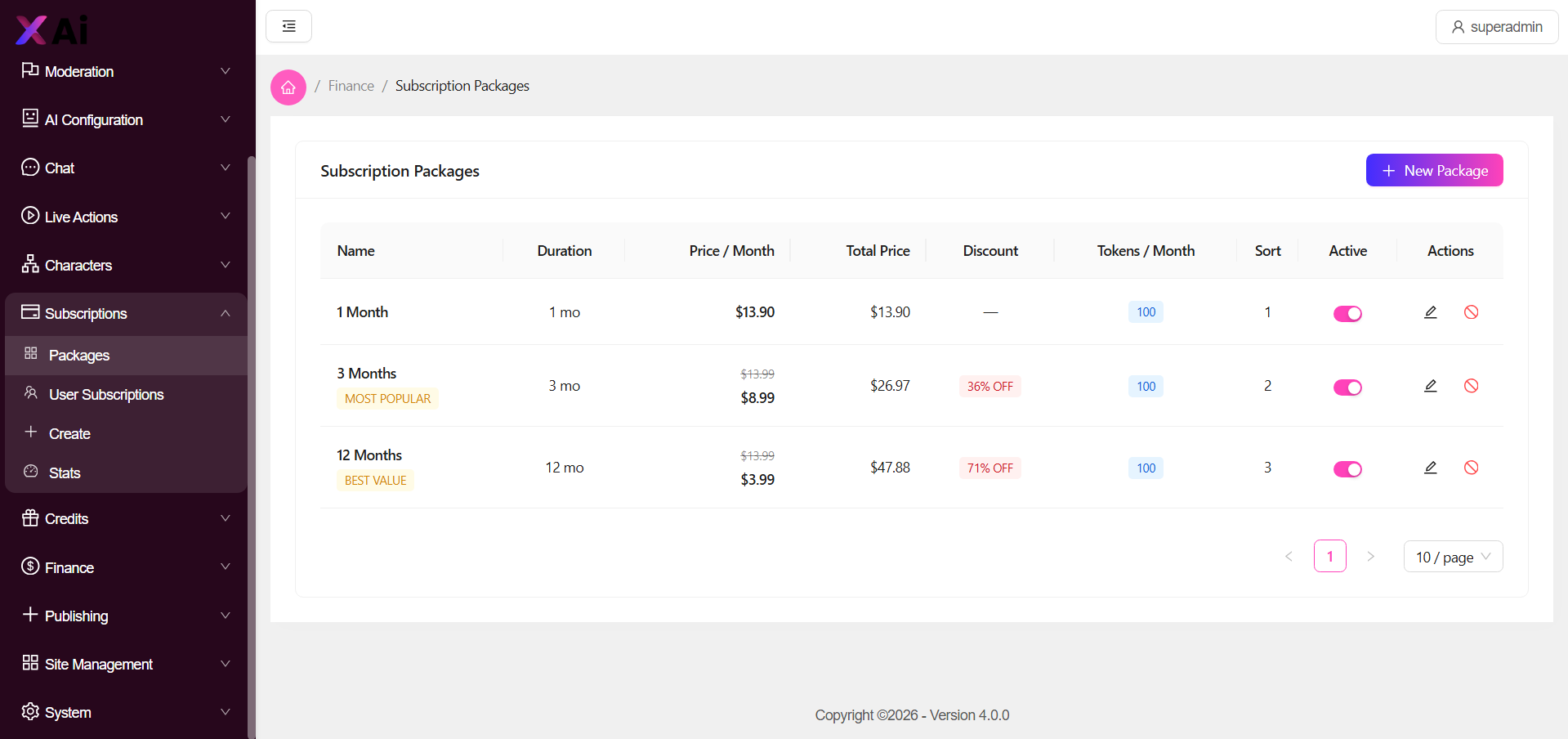Click the Moderation flag icon
This screenshot has width=1568, height=739.
point(30,70)
